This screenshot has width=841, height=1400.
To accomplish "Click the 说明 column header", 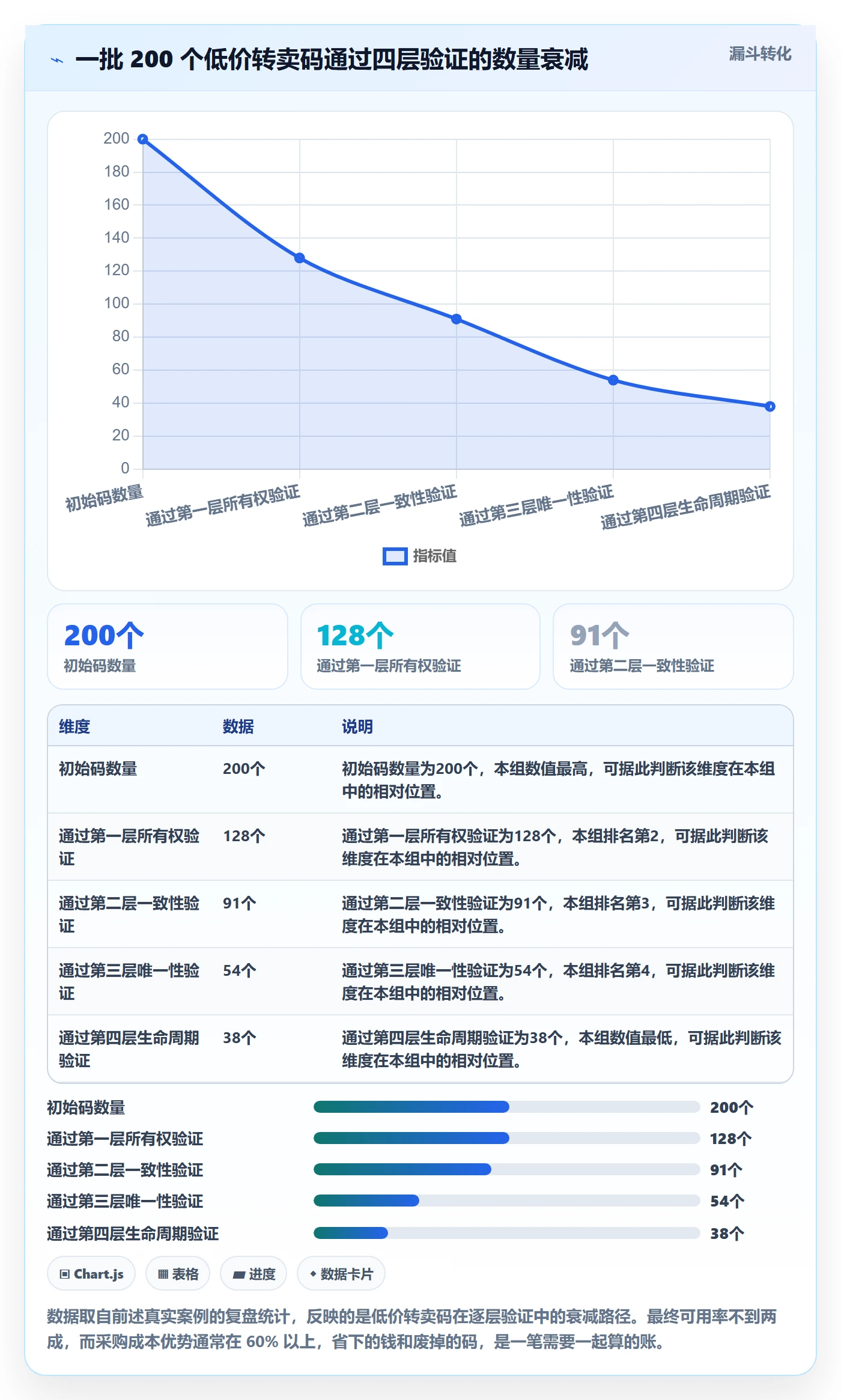I will 357,726.
